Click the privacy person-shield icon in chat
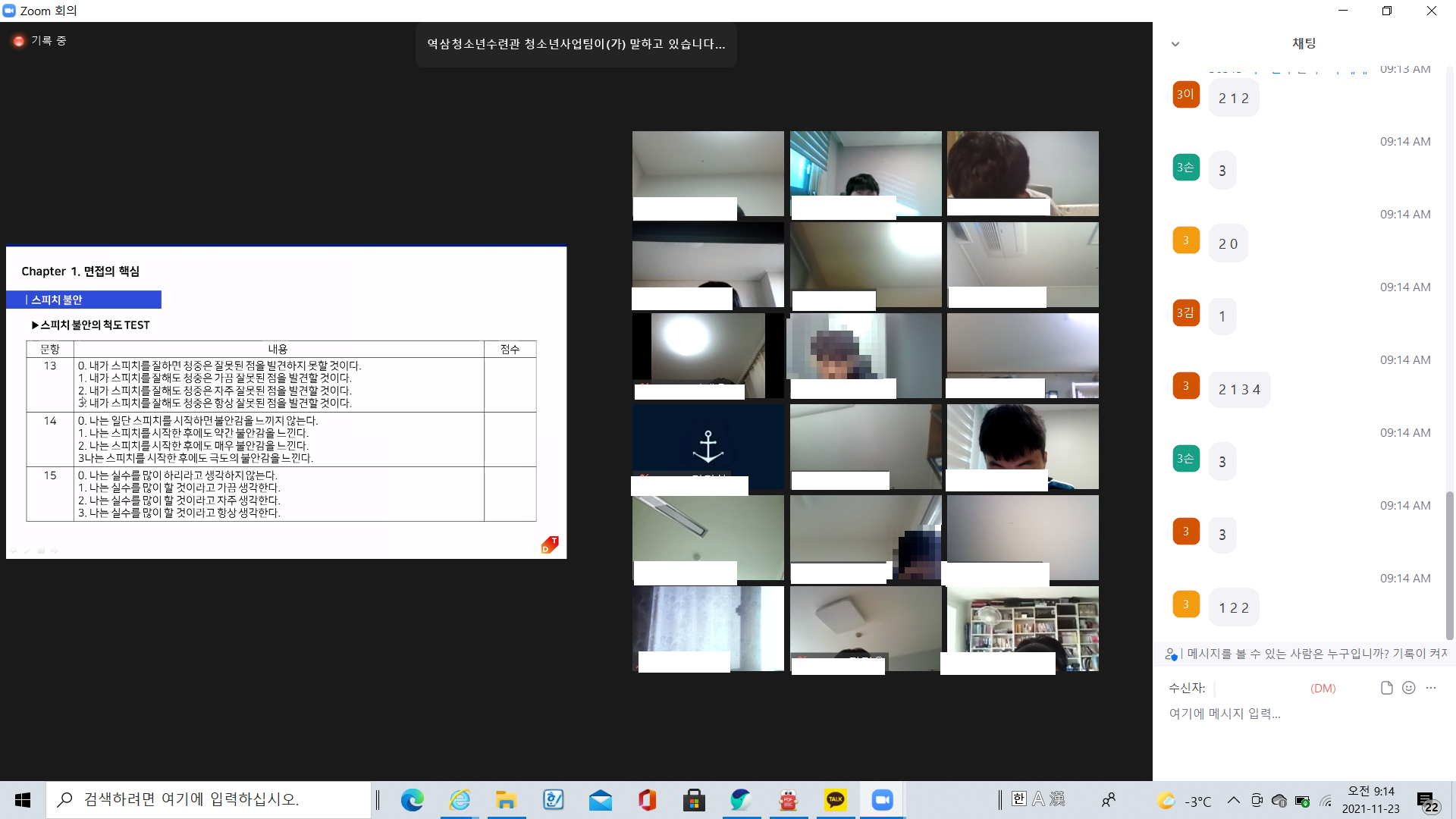Screen dimensions: 1456x819 pos(1171,654)
